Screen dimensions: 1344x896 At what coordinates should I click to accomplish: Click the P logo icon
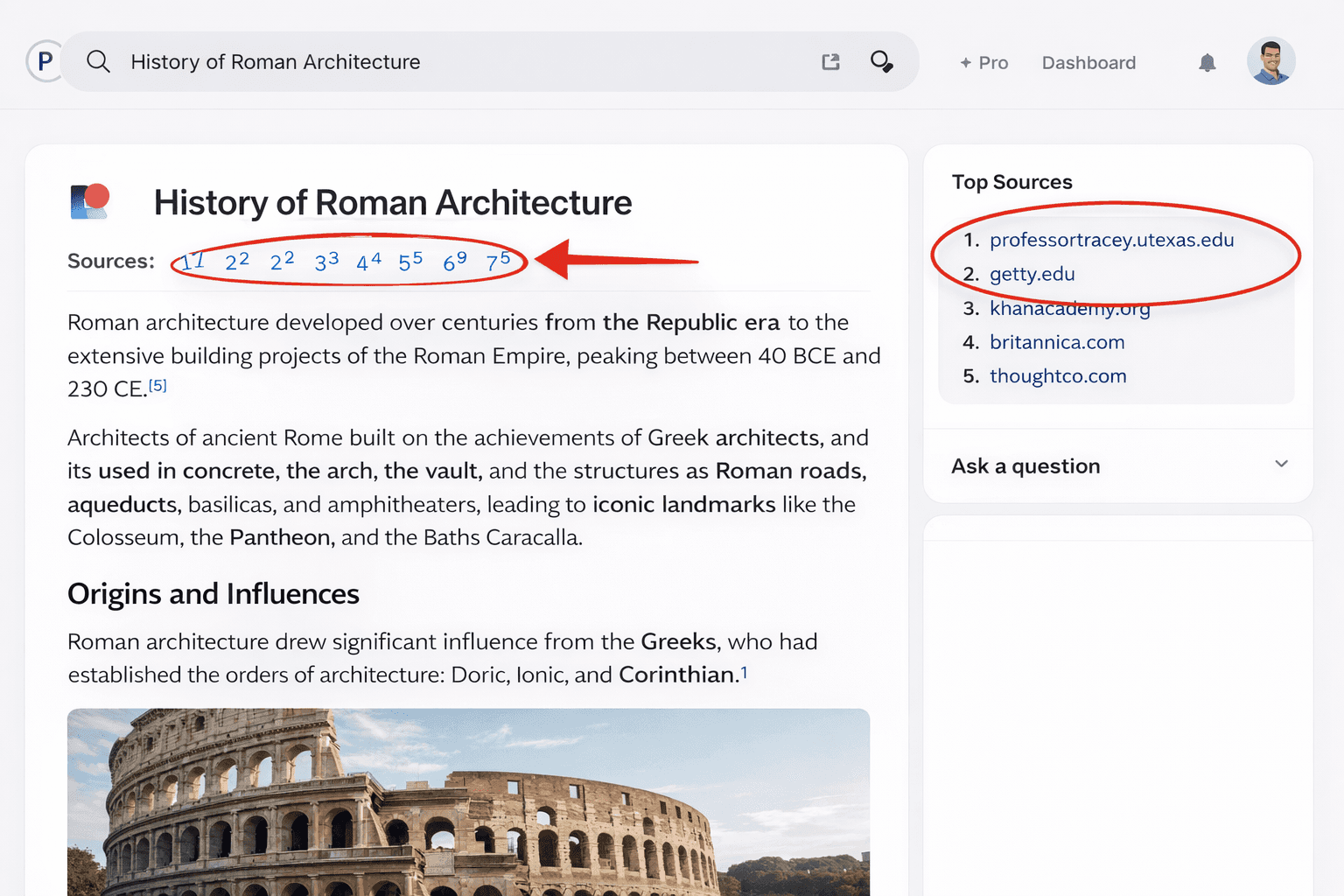[44, 61]
